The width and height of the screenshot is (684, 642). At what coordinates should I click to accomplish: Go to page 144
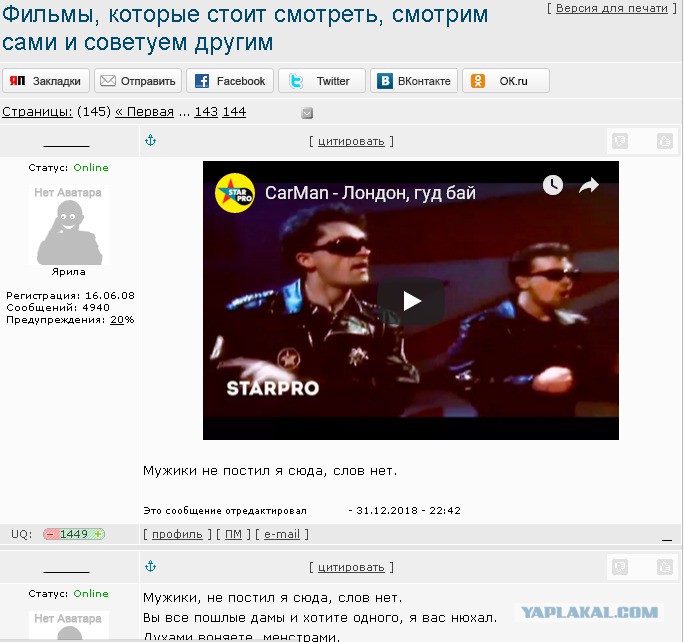(234, 112)
